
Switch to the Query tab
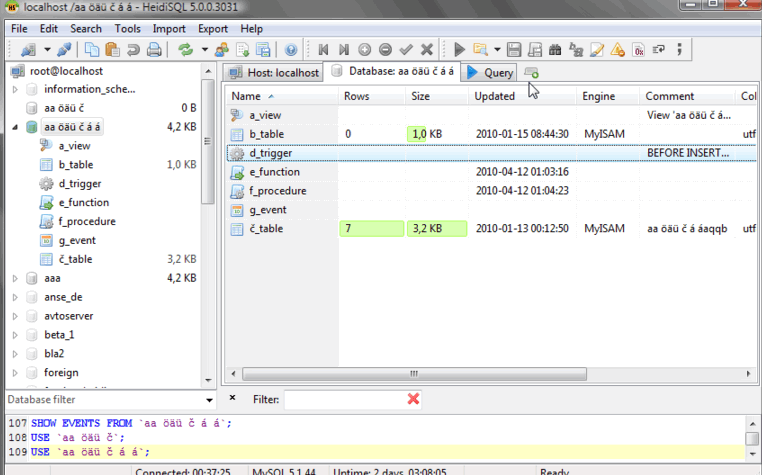(489, 72)
